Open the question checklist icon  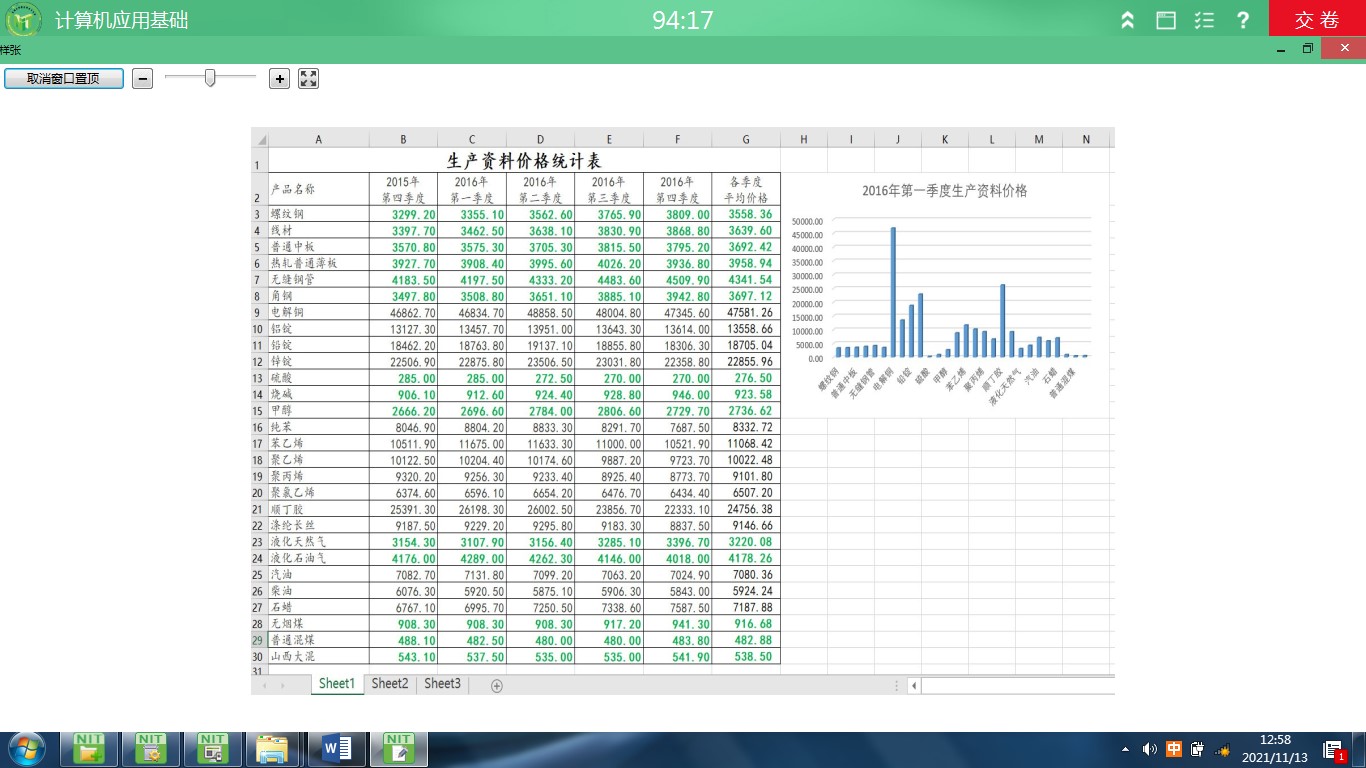coord(1205,20)
